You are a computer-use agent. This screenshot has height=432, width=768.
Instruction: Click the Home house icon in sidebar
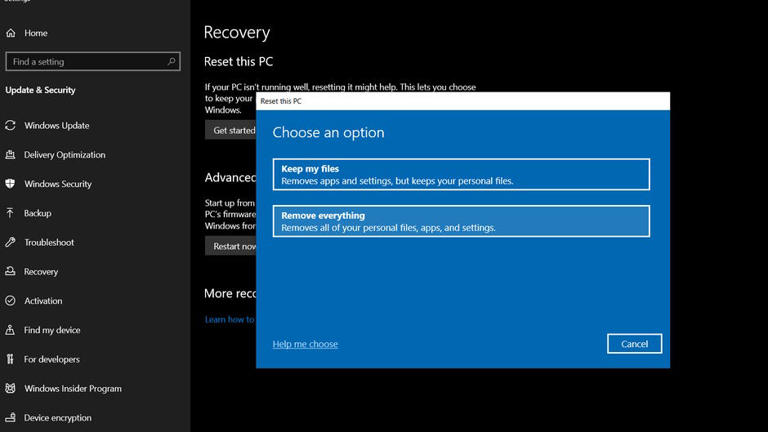pyautogui.click(x=11, y=33)
